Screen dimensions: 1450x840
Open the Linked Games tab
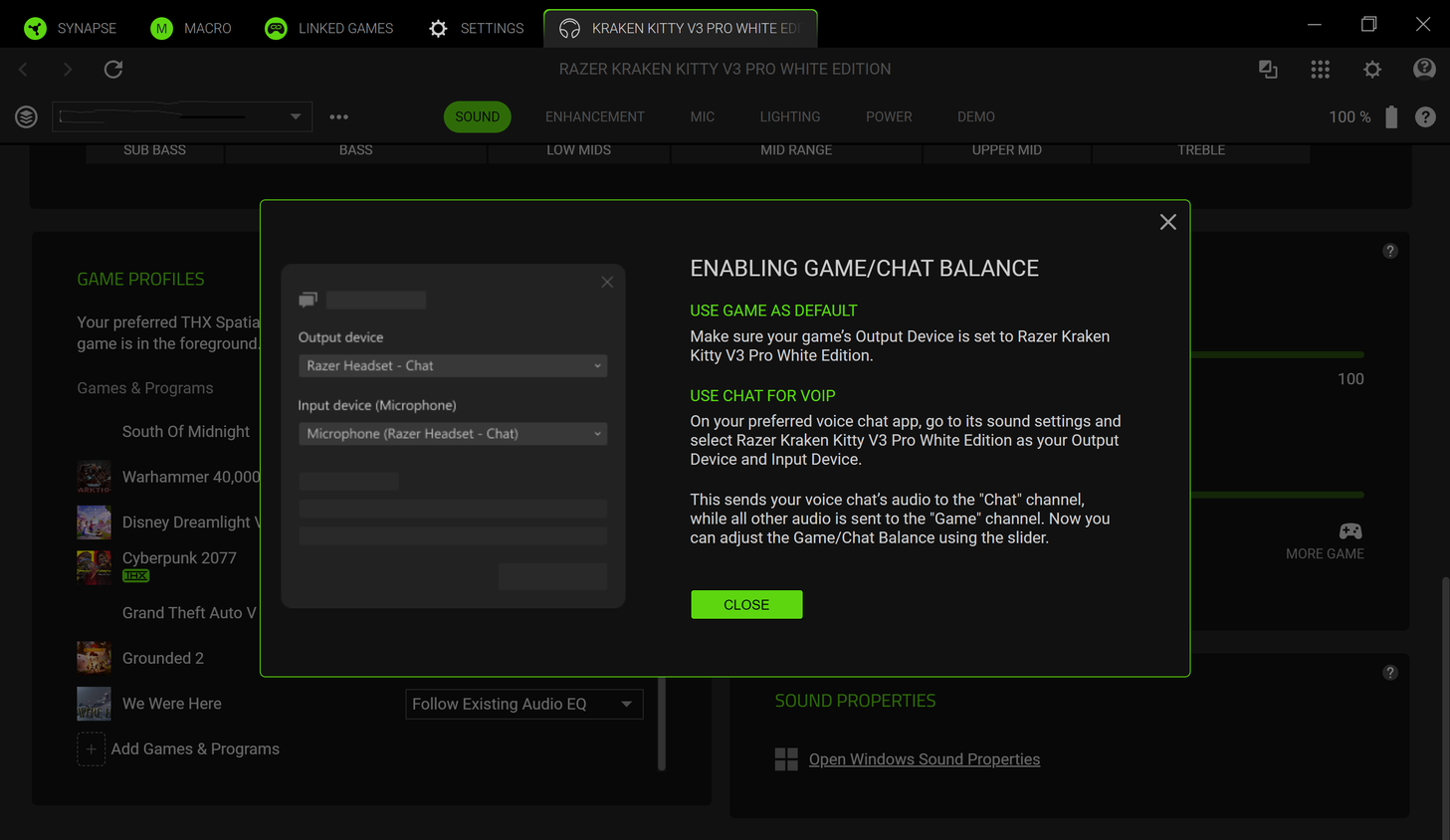click(328, 28)
